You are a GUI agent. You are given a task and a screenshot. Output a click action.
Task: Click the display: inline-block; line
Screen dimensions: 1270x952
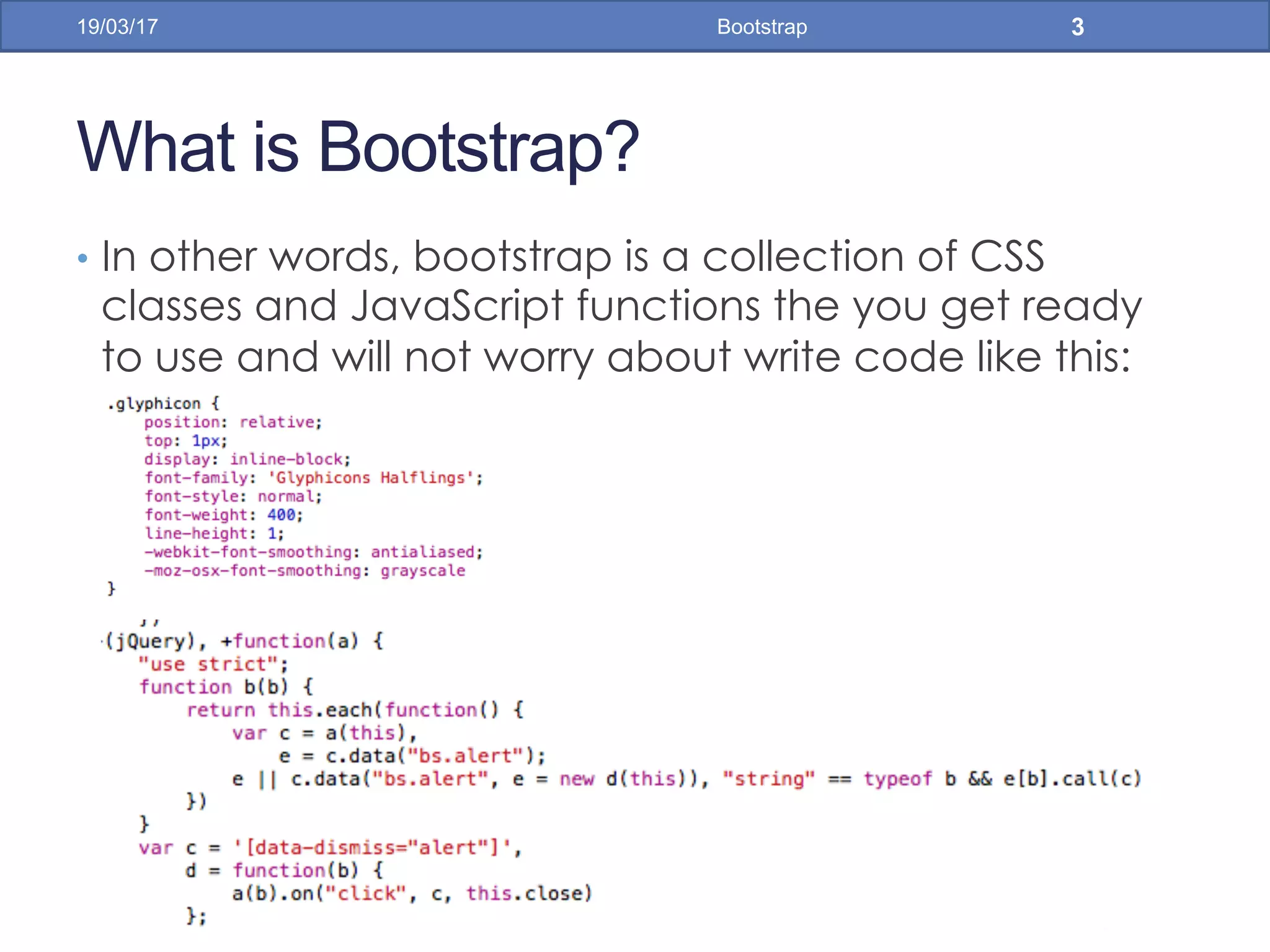247,459
